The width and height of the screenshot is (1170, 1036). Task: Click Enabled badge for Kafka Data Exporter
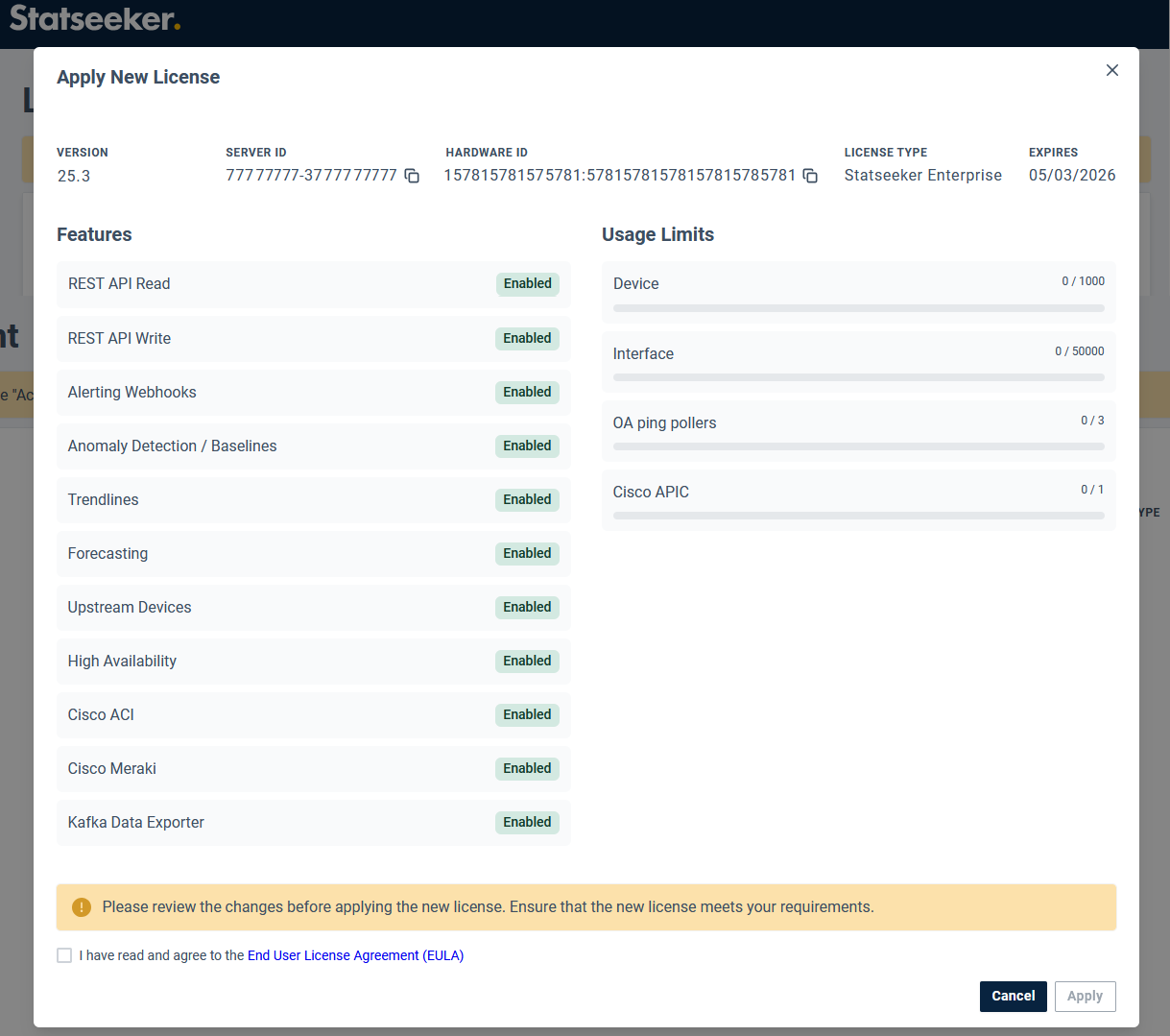click(527, 823)
